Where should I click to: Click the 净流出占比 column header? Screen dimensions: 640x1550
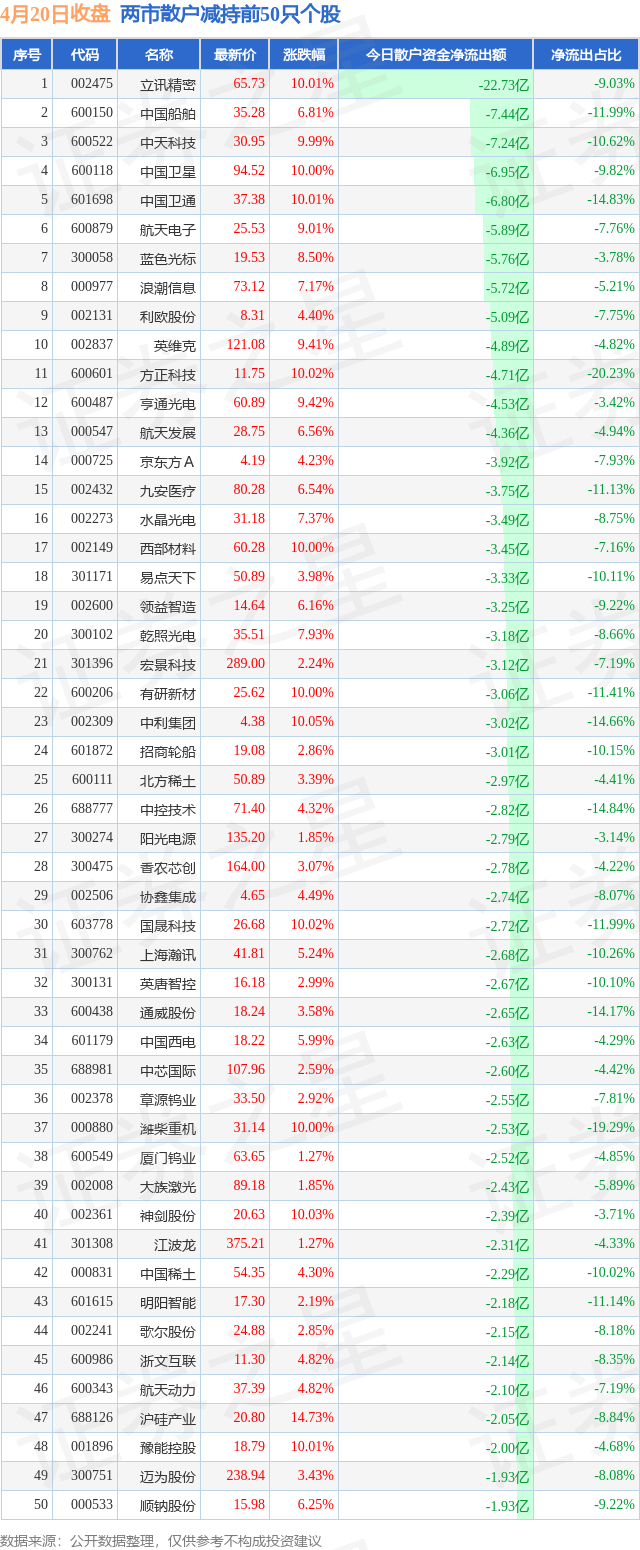pyautogui.click(x=586, y=55)
